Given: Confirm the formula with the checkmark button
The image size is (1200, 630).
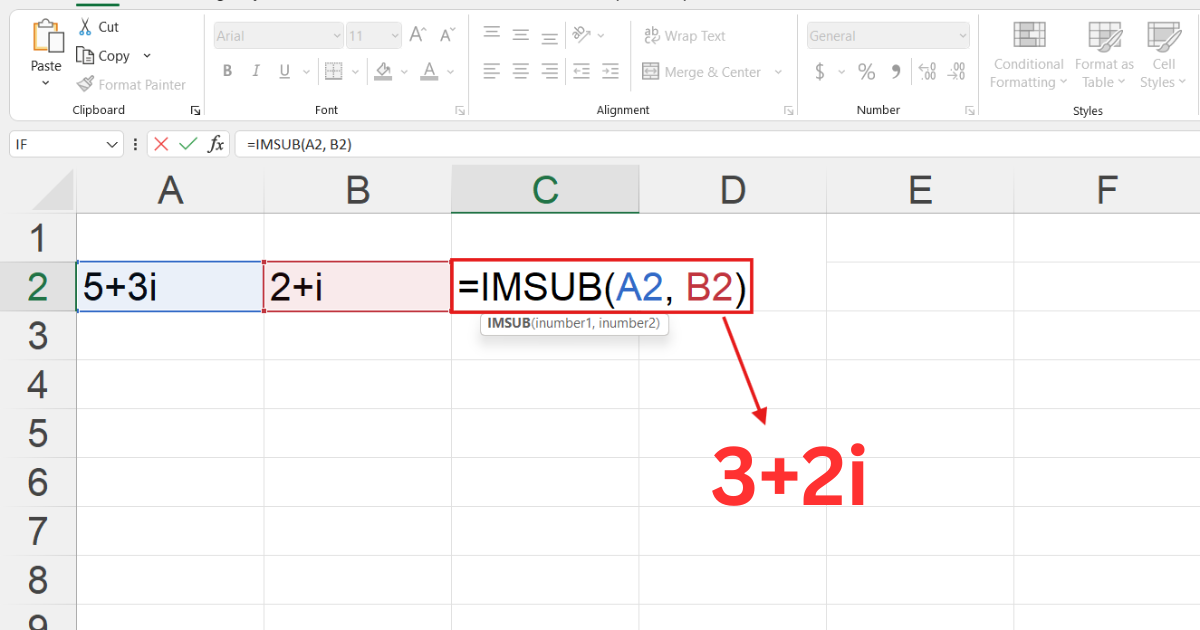Looking at the screenshot, I should (188, 143).
